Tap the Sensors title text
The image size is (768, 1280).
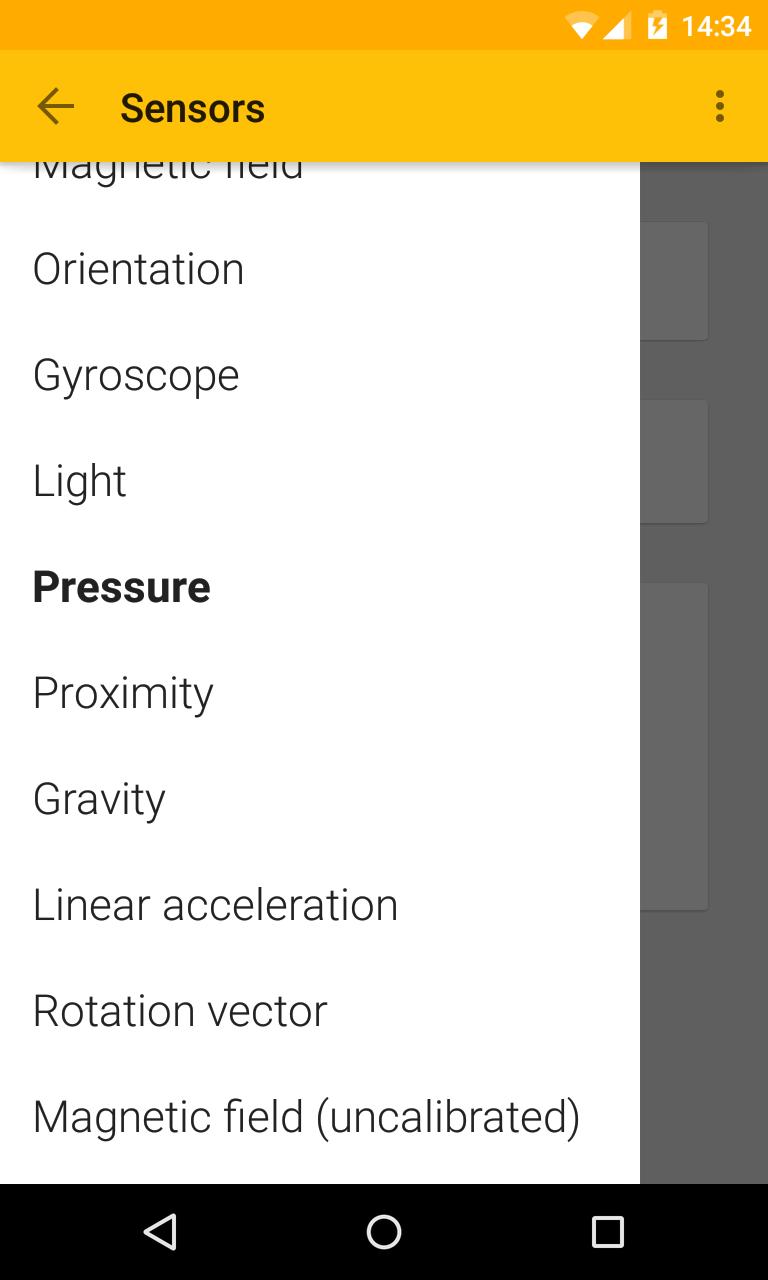pos(192,106)
